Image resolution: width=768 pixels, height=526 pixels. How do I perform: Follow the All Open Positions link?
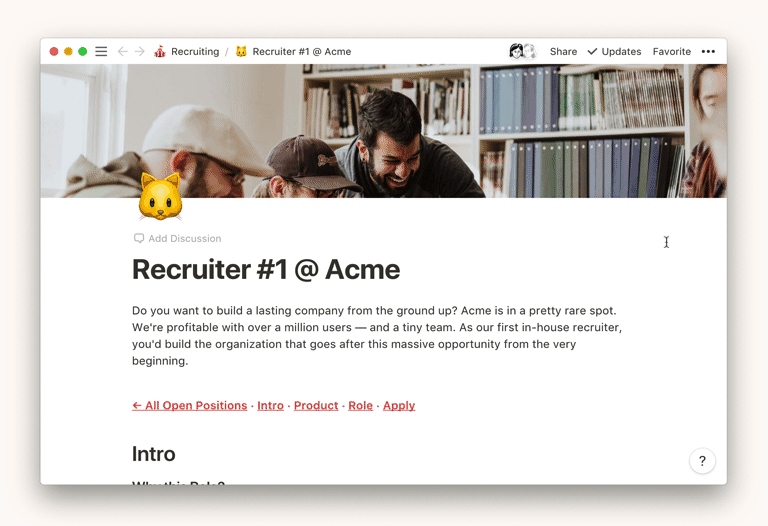(x=190, y=406)
